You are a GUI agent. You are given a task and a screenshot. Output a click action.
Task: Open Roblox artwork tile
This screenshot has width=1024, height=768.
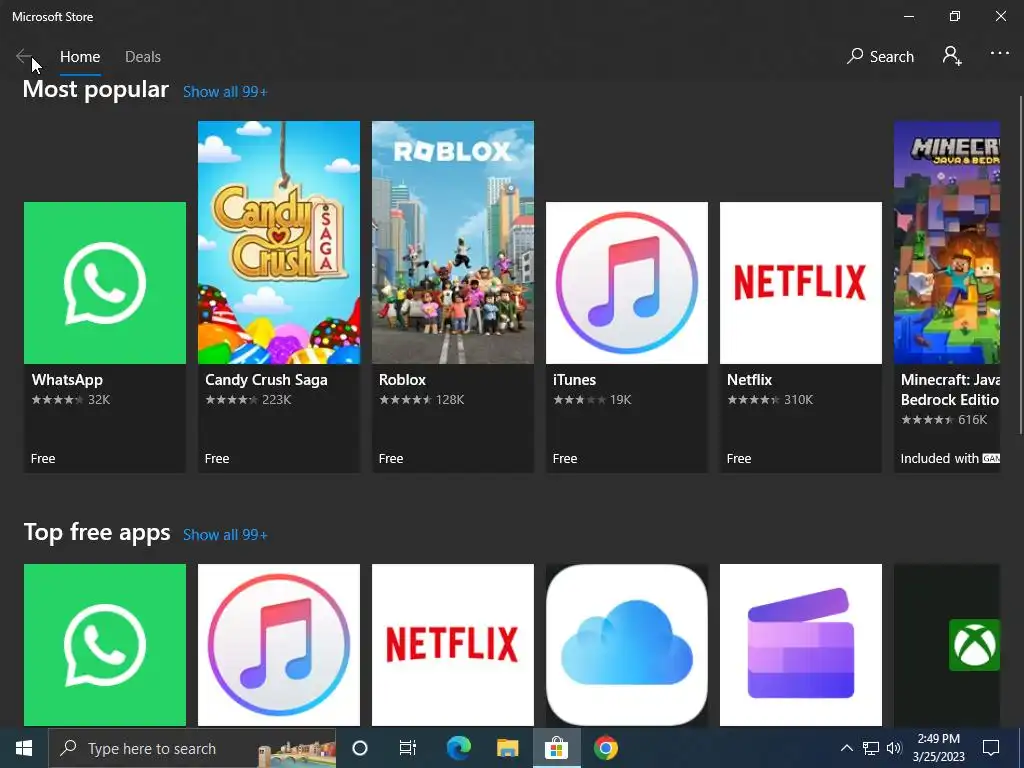[453, 242]
